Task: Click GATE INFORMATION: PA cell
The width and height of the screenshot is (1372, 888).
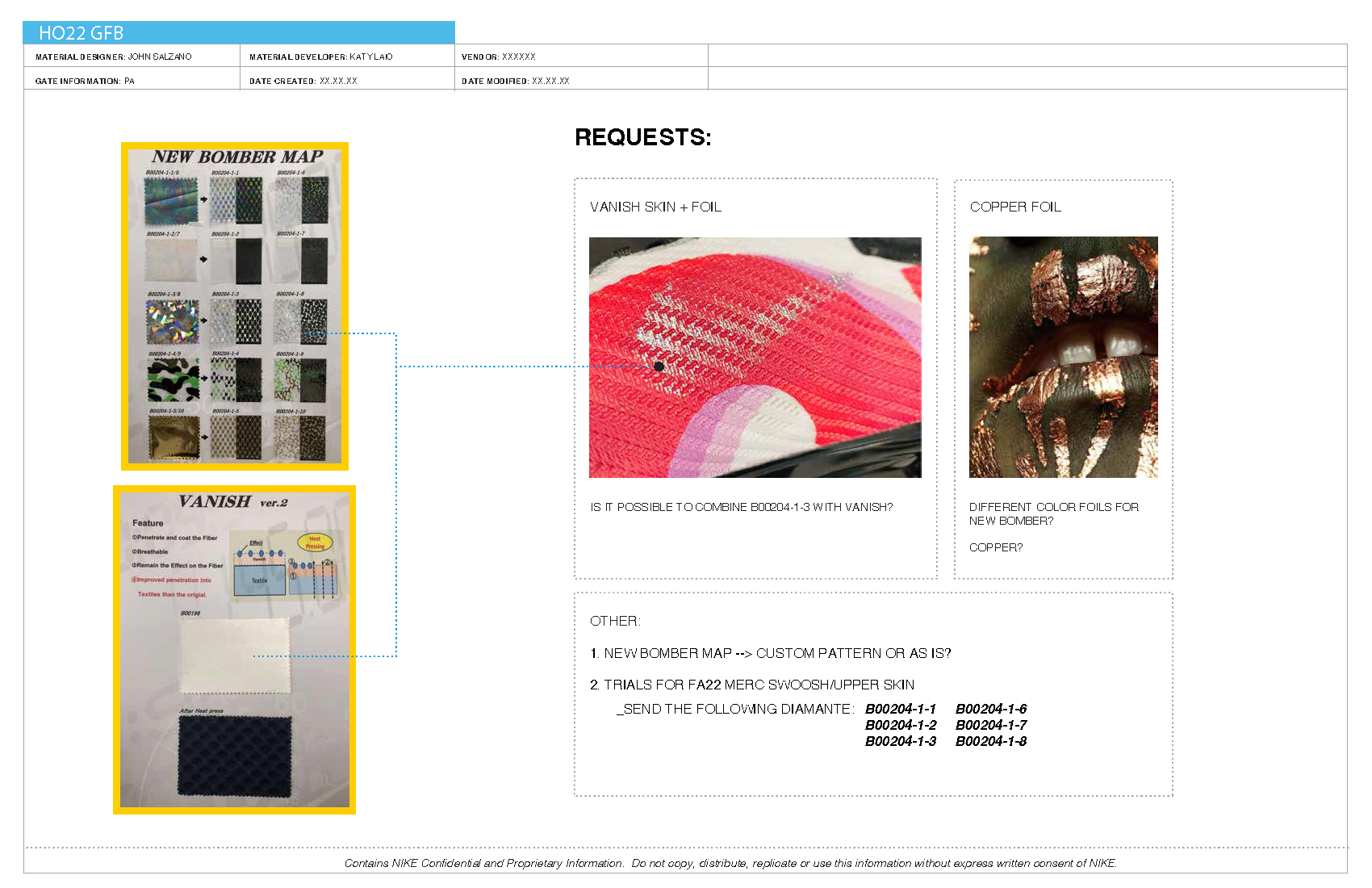Action: 85,81
